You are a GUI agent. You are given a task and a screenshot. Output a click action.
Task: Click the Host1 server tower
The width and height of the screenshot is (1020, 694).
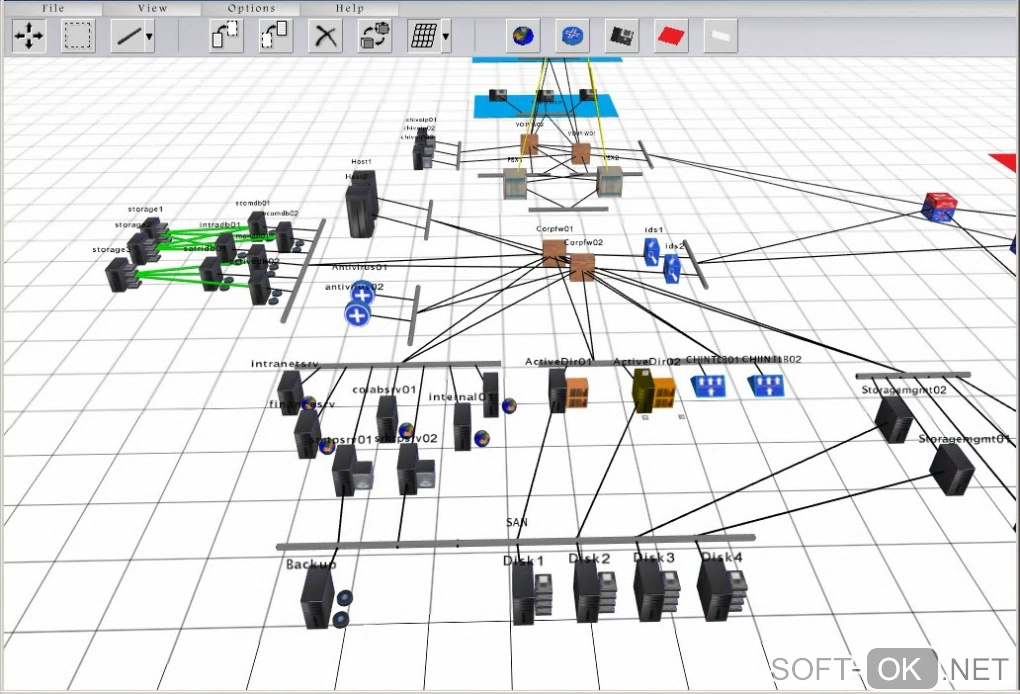[x=362, y=204]
